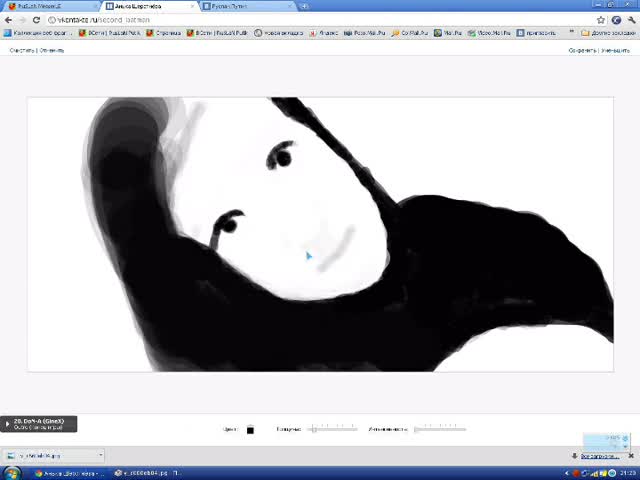The height and width of the screenshot is (480, 640).
Task: Open the black brush color swatch
Action: (250, 429)
